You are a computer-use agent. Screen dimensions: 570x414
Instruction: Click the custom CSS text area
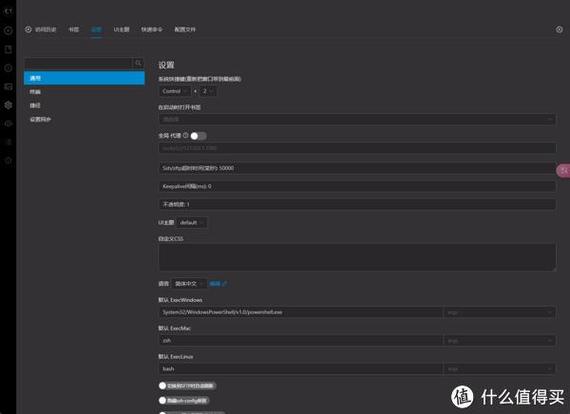coord(357,257)
